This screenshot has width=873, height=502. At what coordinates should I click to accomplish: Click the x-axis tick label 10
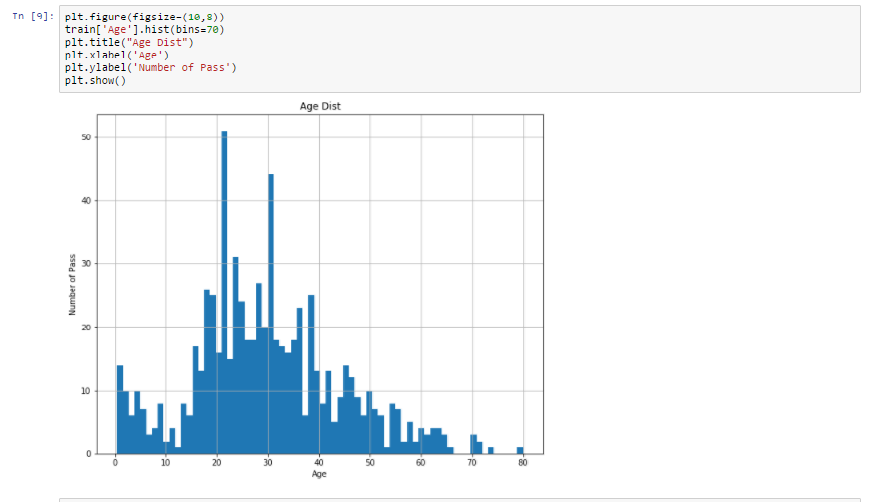(165, 462)
